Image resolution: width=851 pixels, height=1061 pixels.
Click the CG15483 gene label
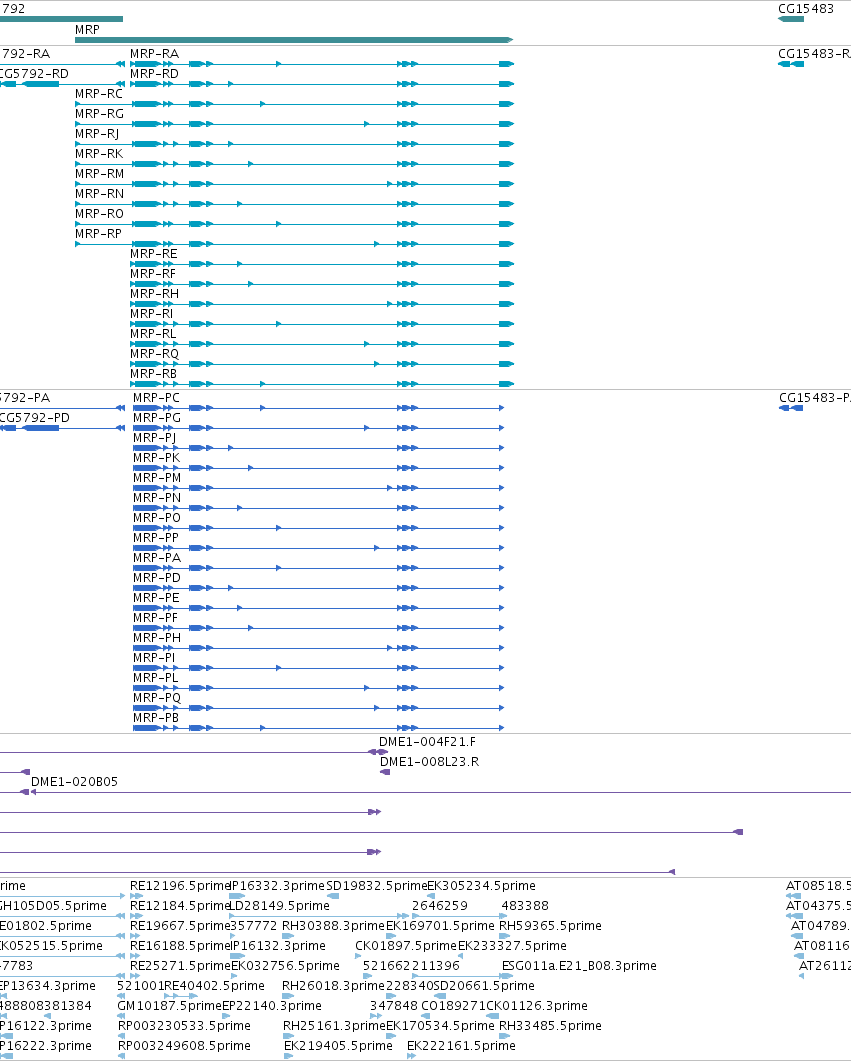tap(806, 9)
